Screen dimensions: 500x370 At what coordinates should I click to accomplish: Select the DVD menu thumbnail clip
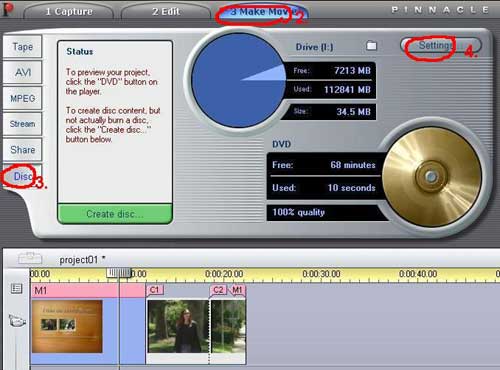click(x=67, y=326)
